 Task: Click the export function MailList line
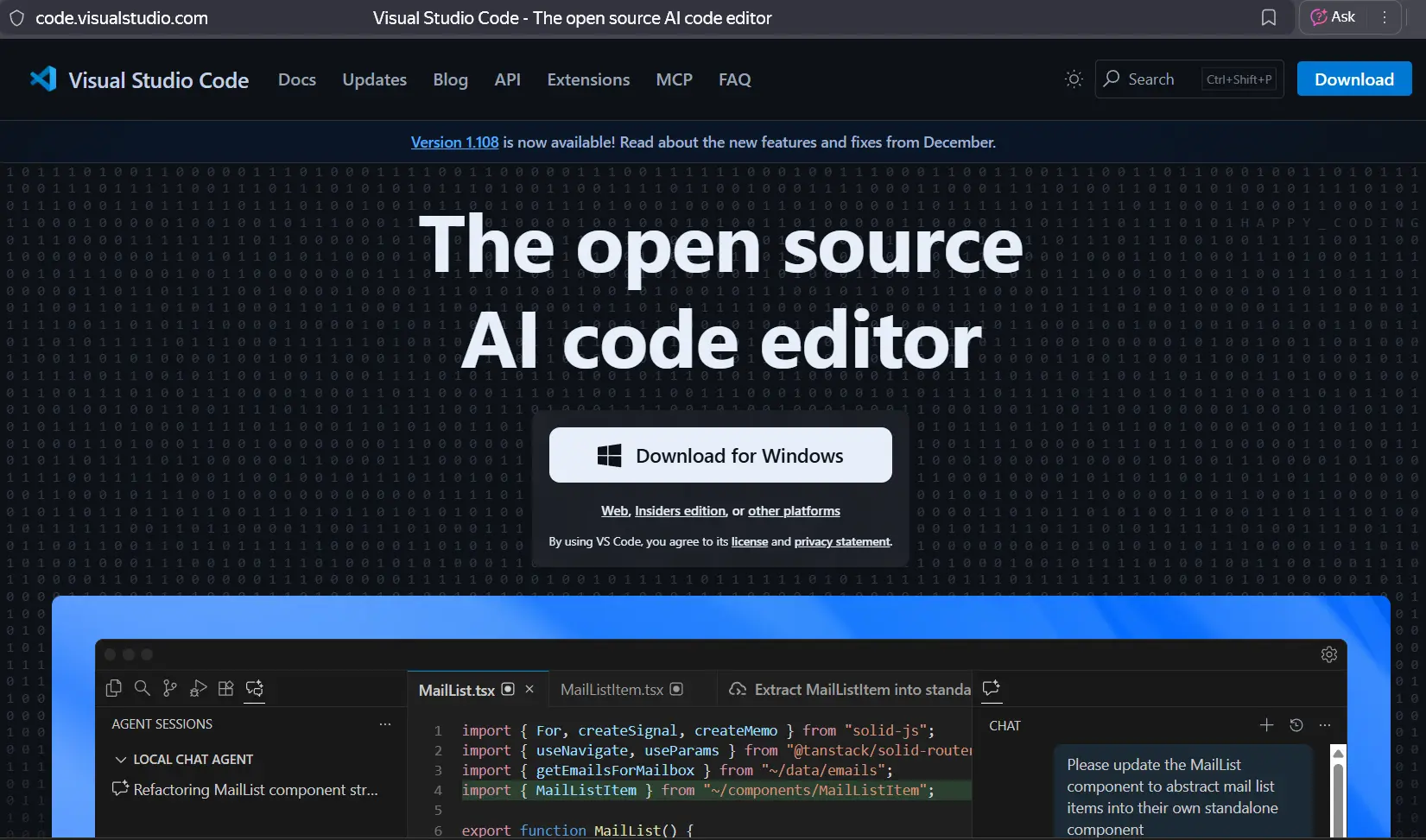pyautogui.click(x=577, y=830)
